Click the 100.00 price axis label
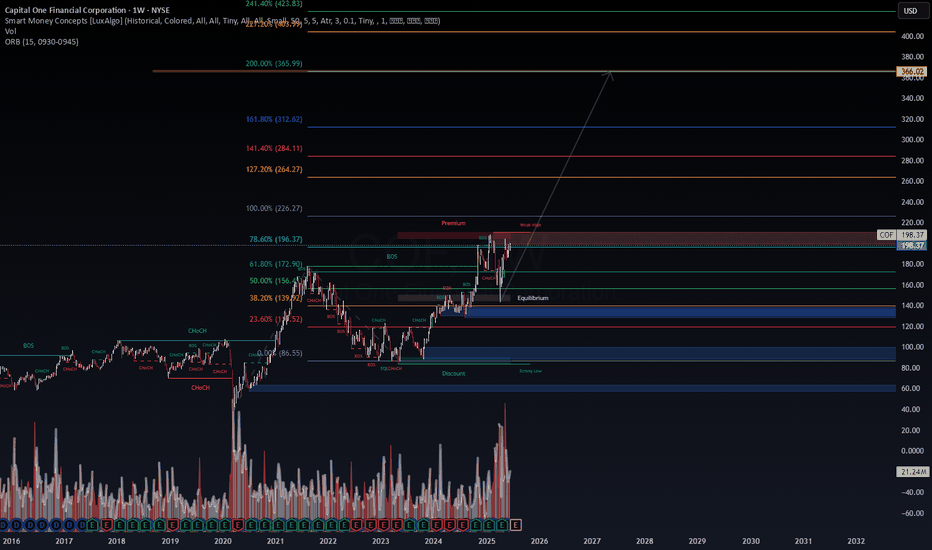The width and height of the screenshot is (932, 550). point(912,347)
